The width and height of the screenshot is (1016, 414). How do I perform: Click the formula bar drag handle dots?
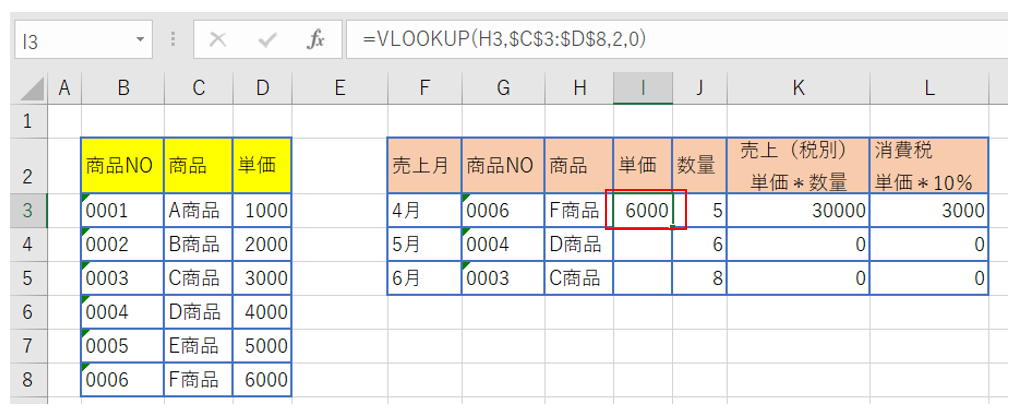coord(174,40)
